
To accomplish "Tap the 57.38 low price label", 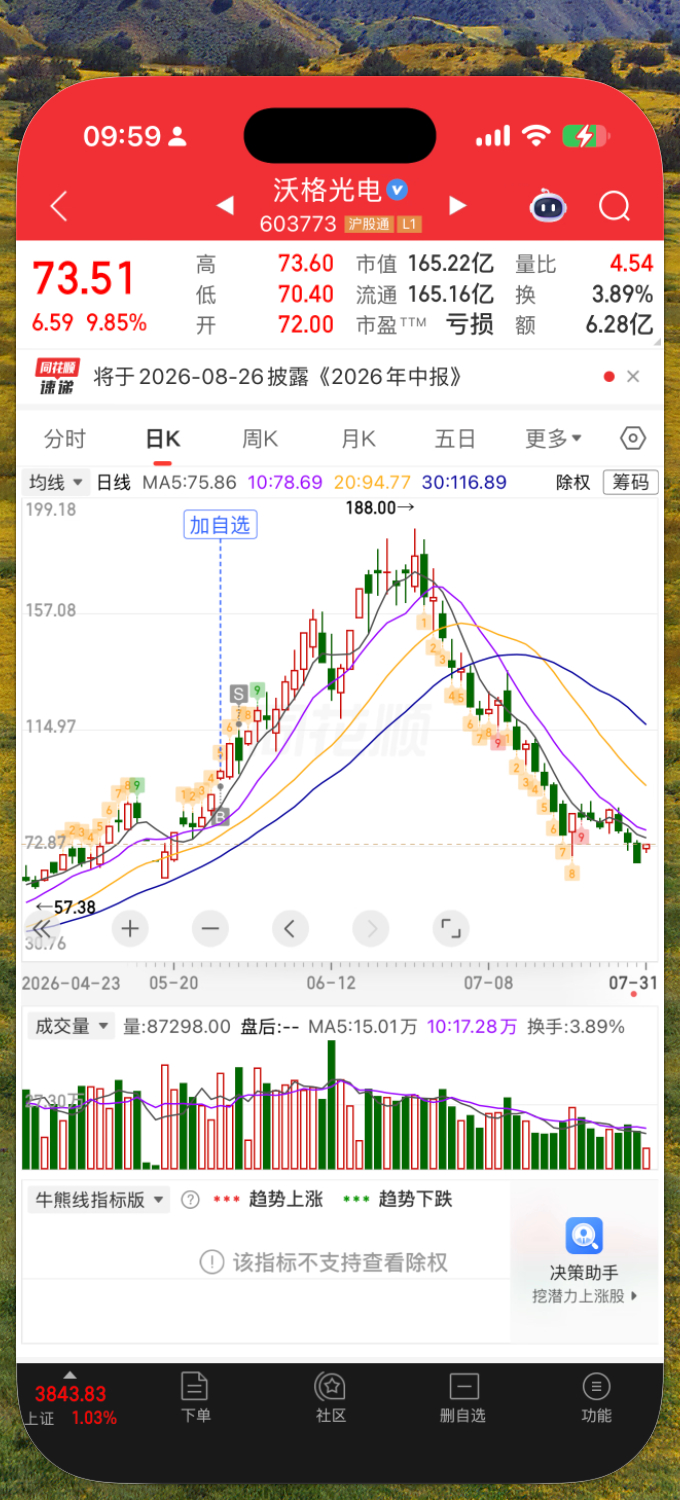I will [64, 907].
